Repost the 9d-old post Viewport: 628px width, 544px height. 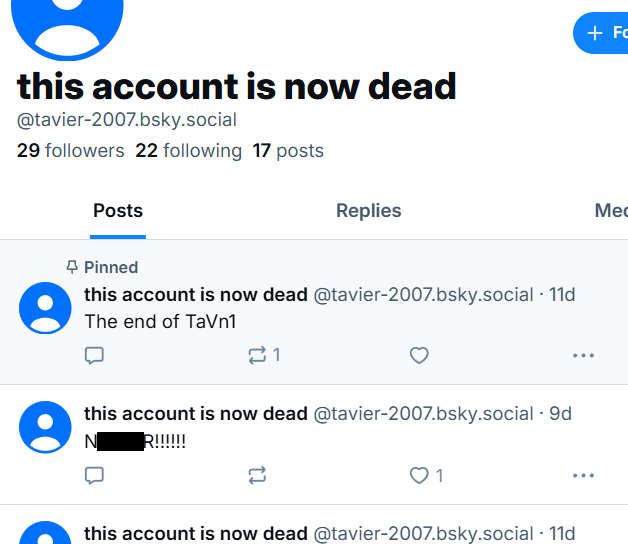(x=258, y=475)
